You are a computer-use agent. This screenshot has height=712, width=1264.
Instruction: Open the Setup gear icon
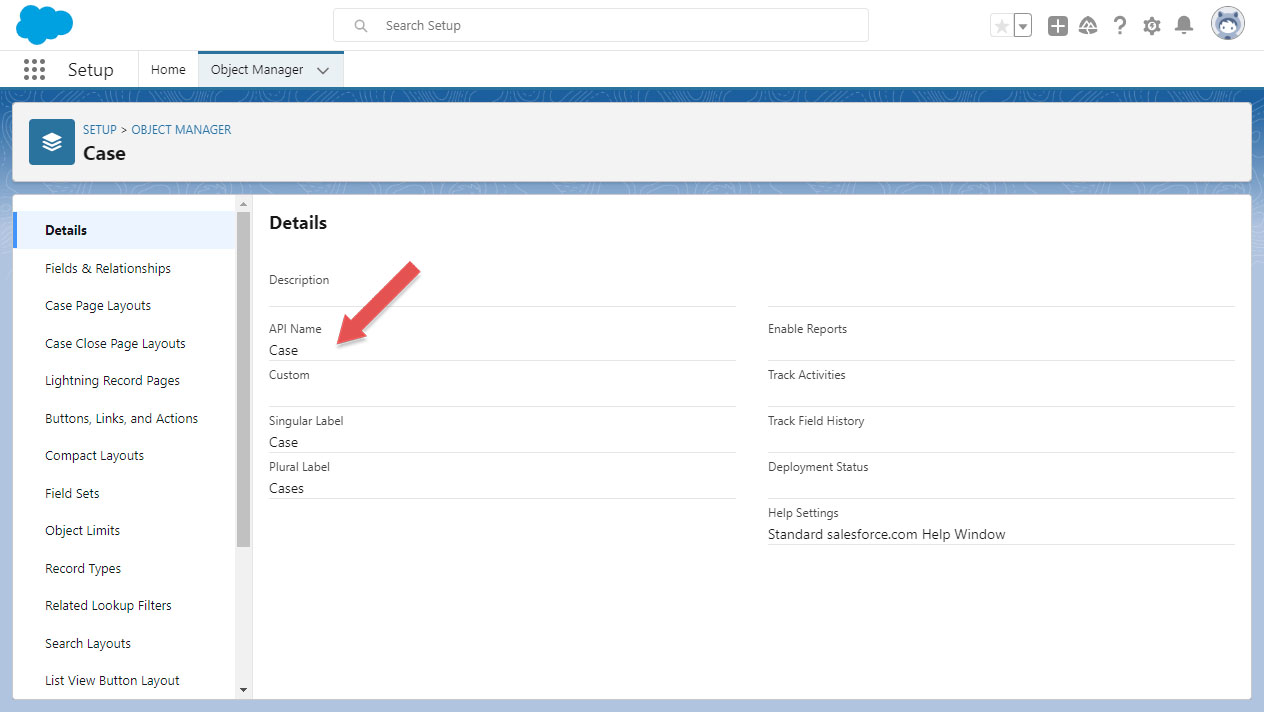(1151, 24)
